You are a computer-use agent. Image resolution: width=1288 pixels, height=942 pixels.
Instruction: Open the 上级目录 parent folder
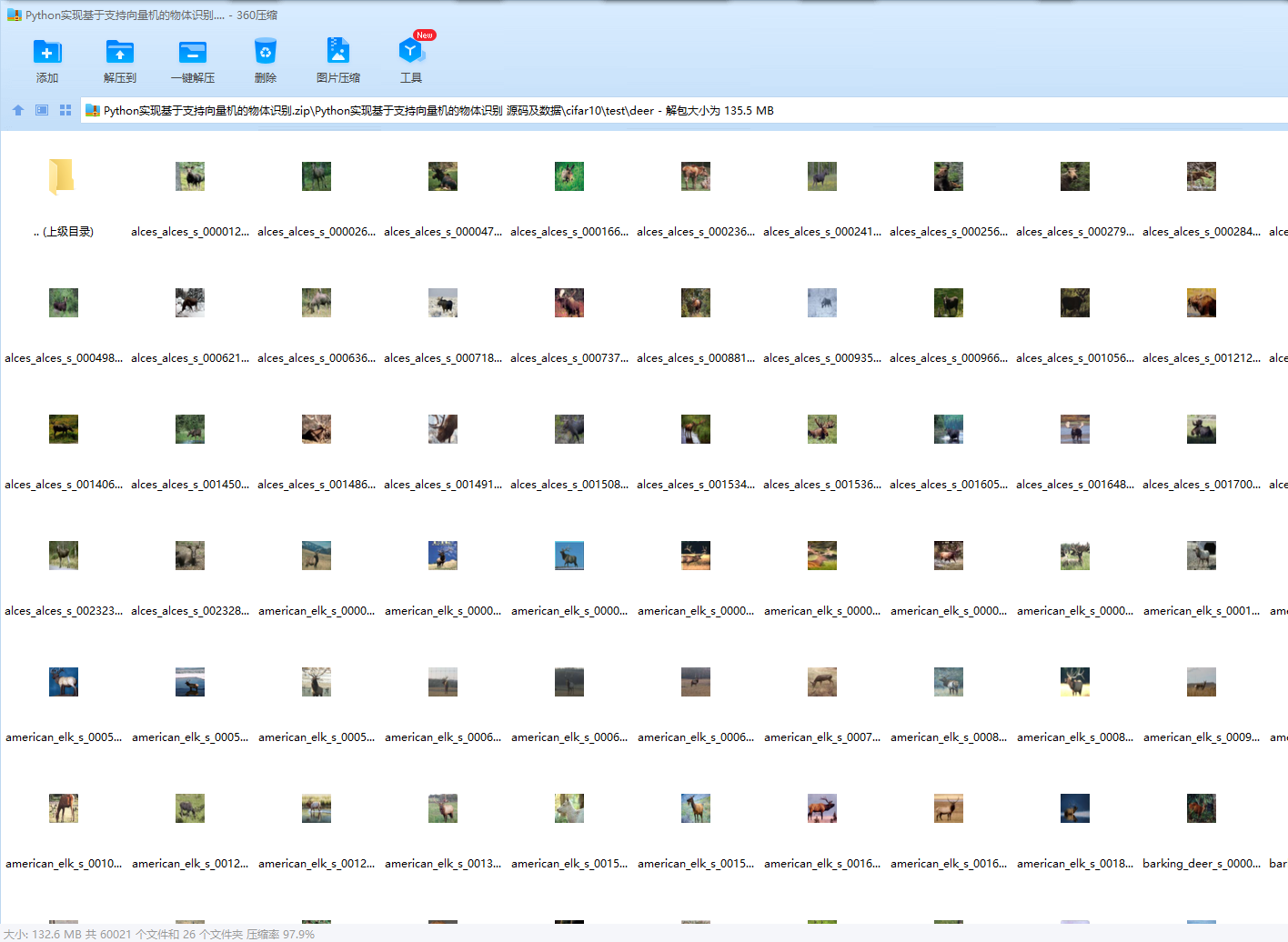point(62,176)
